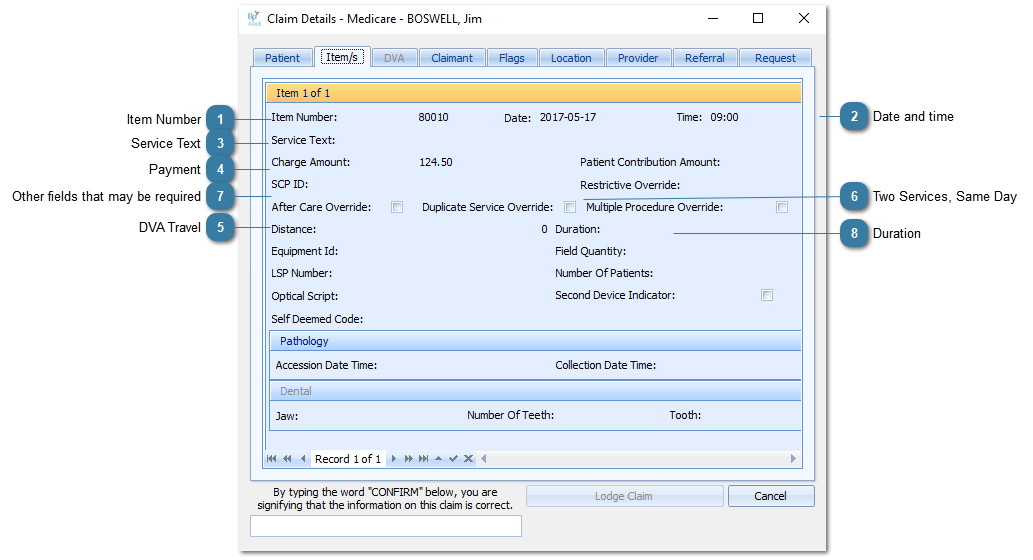
Task: Click the Restrictive Override label
Action: (630, 185)
